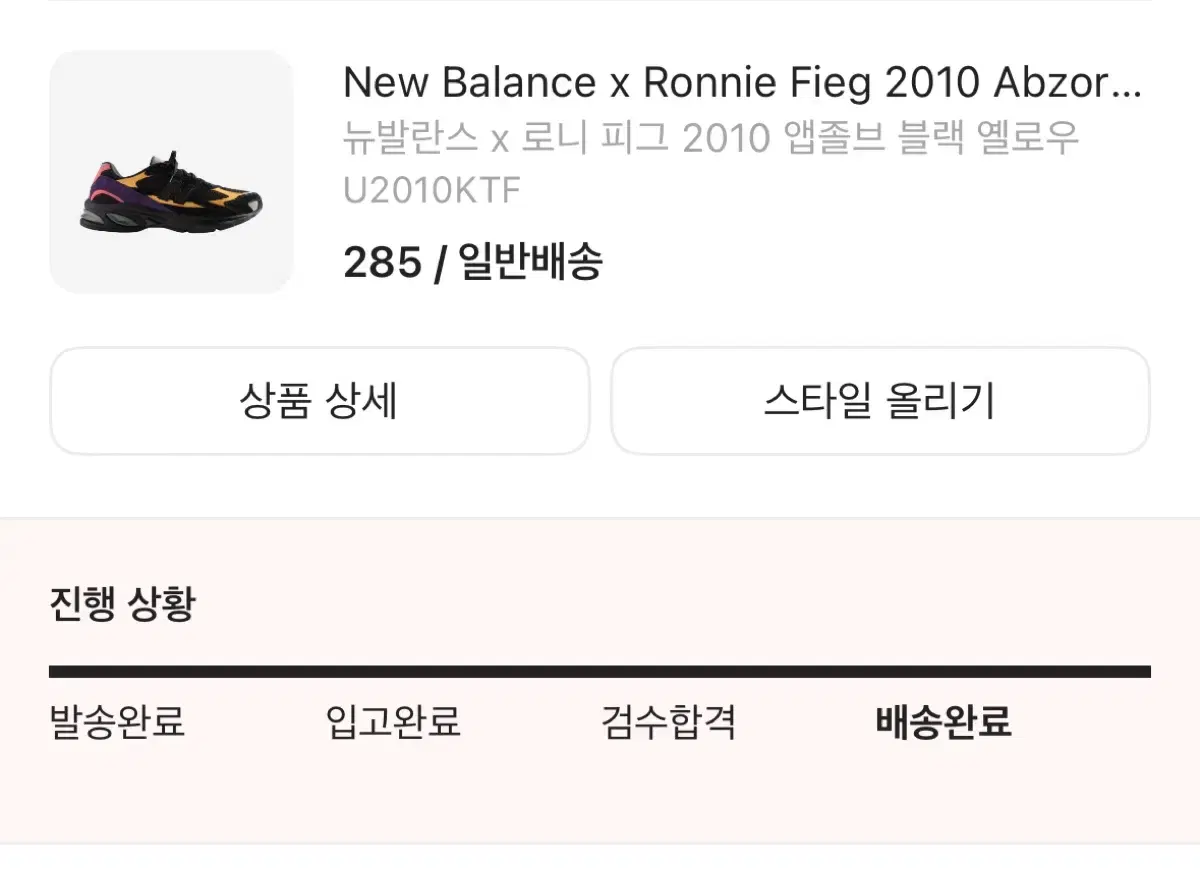Click Ronnie Fieg in the product title
Viewport: 1200px width, 869px height.
click(x=758, y=83)
